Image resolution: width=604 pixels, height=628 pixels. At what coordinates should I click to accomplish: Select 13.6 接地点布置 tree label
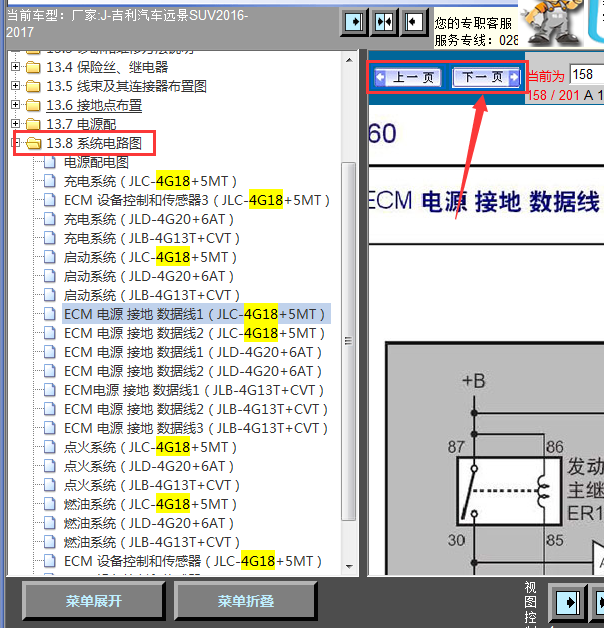(94, 105)
